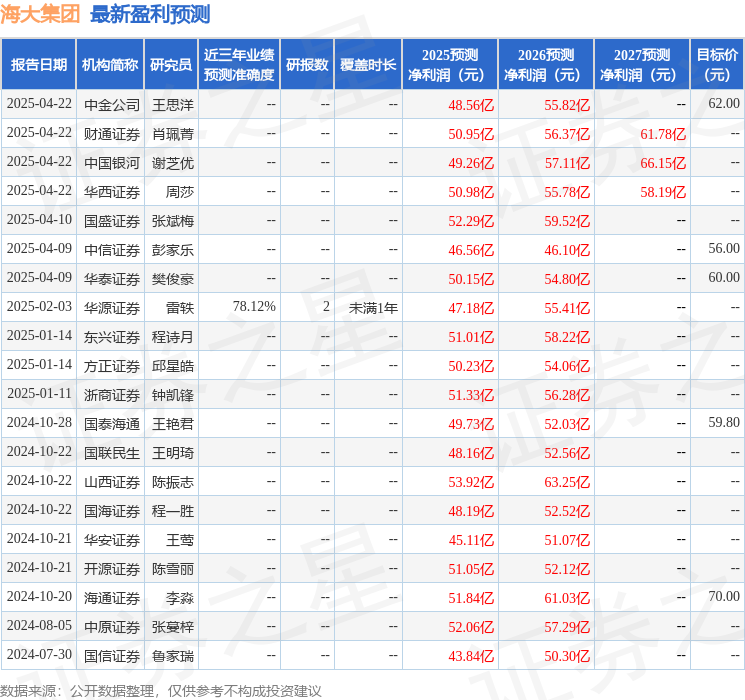This screenshot has width=745, height=700.
Task: Click the 63.25亿 2026 forecast
Action: tap(567, 482)
